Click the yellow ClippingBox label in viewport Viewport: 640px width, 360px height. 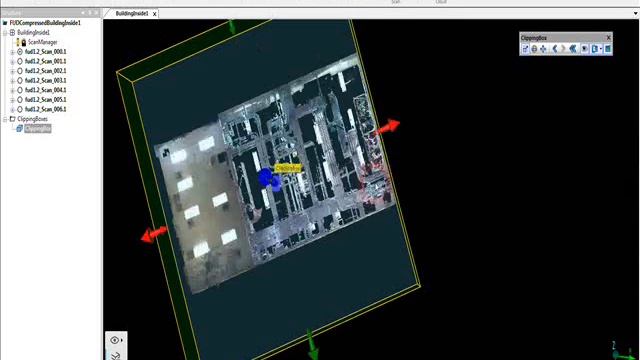pos(288,168)
